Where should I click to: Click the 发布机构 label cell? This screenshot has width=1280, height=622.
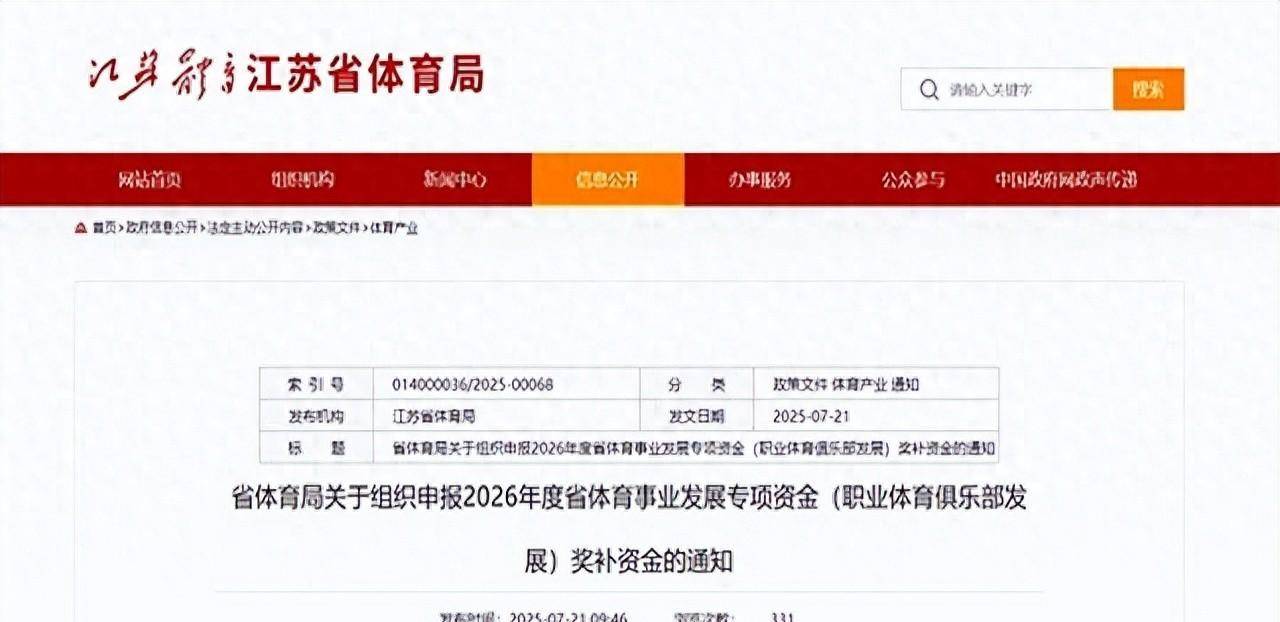(x=317, y=416)
